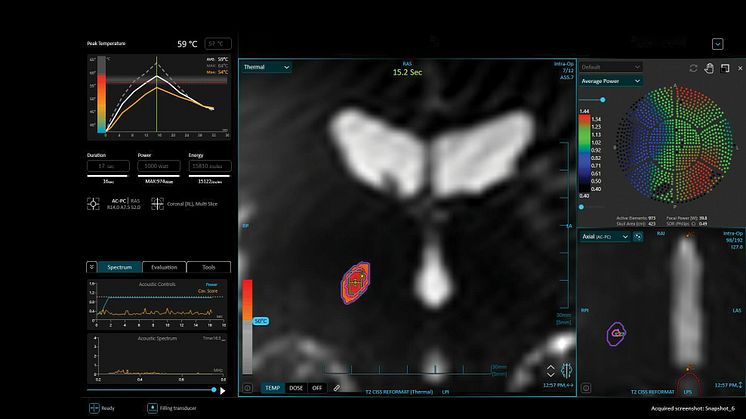Switch overlay to DOSE mode
This screenshot has height=419, width=746.
pos(296,387)
